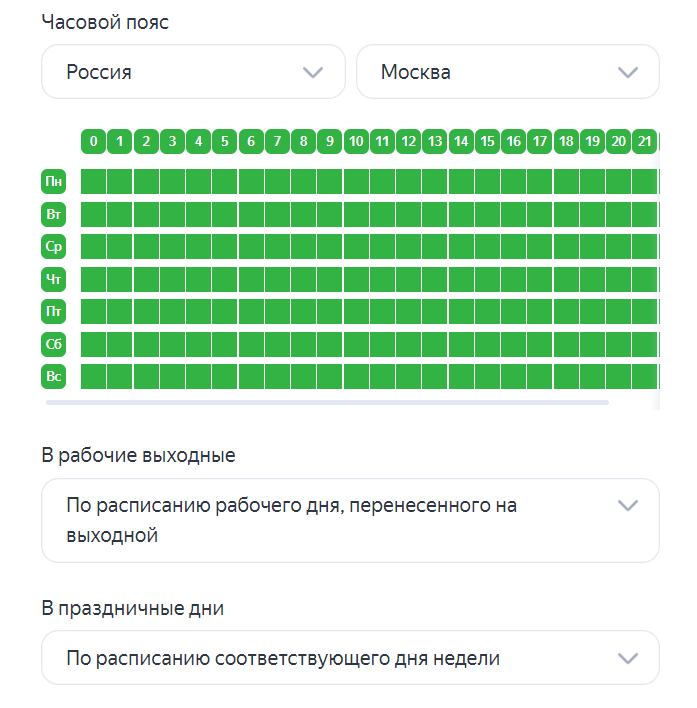697x708 pixels.
Task: Toggle the Tuesday (Вт) row label
Action: click(54, 214)
